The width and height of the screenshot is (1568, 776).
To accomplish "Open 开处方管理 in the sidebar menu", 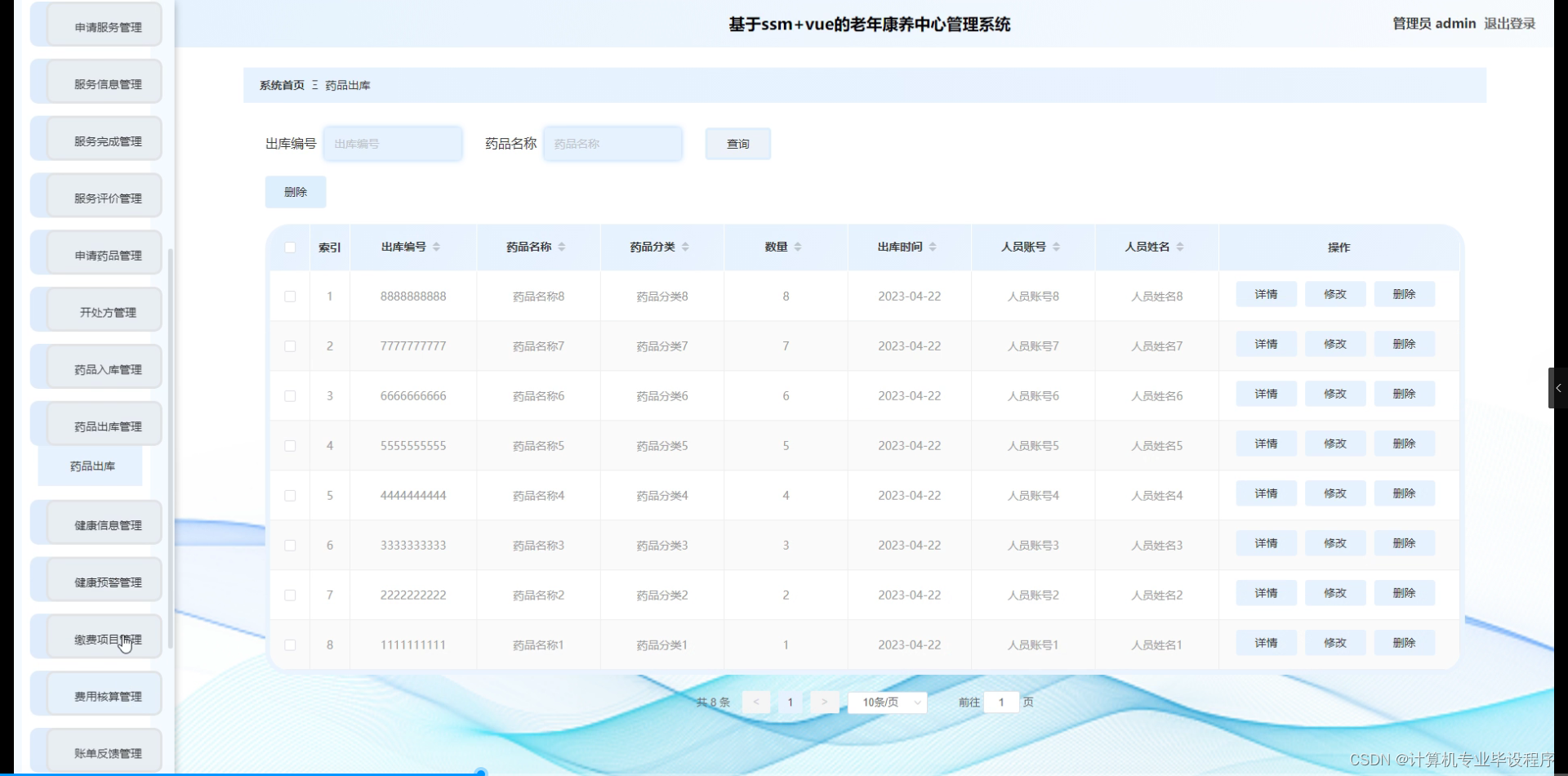I will (x=107, y=312).
